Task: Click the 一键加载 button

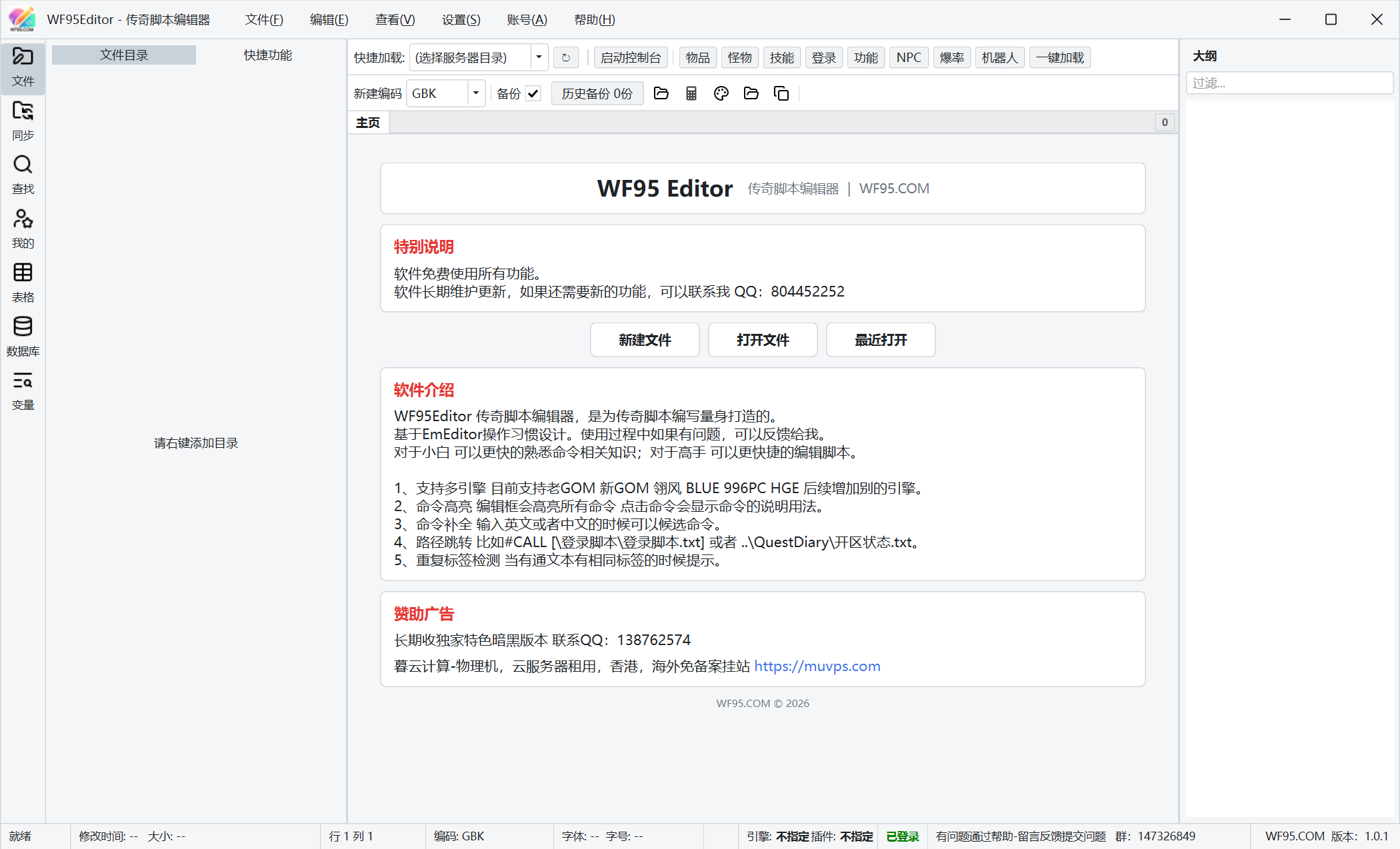Action: click(x=1060, y=58)
